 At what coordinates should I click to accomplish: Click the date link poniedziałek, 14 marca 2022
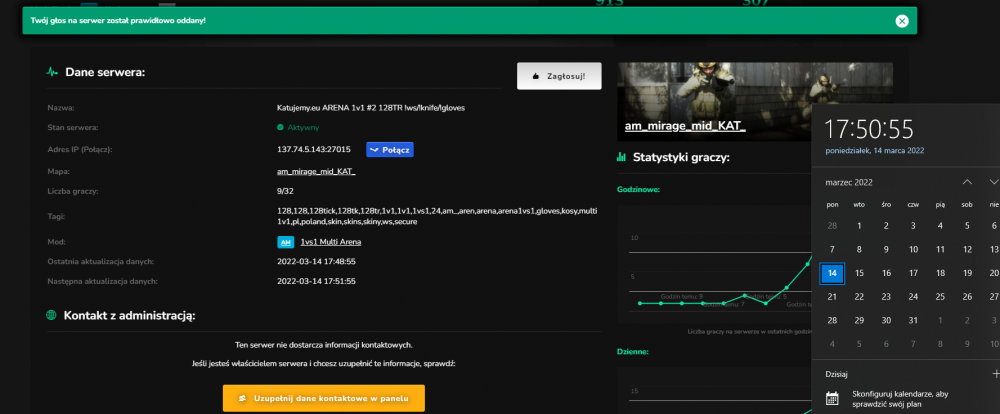click(x=874, y=151)
